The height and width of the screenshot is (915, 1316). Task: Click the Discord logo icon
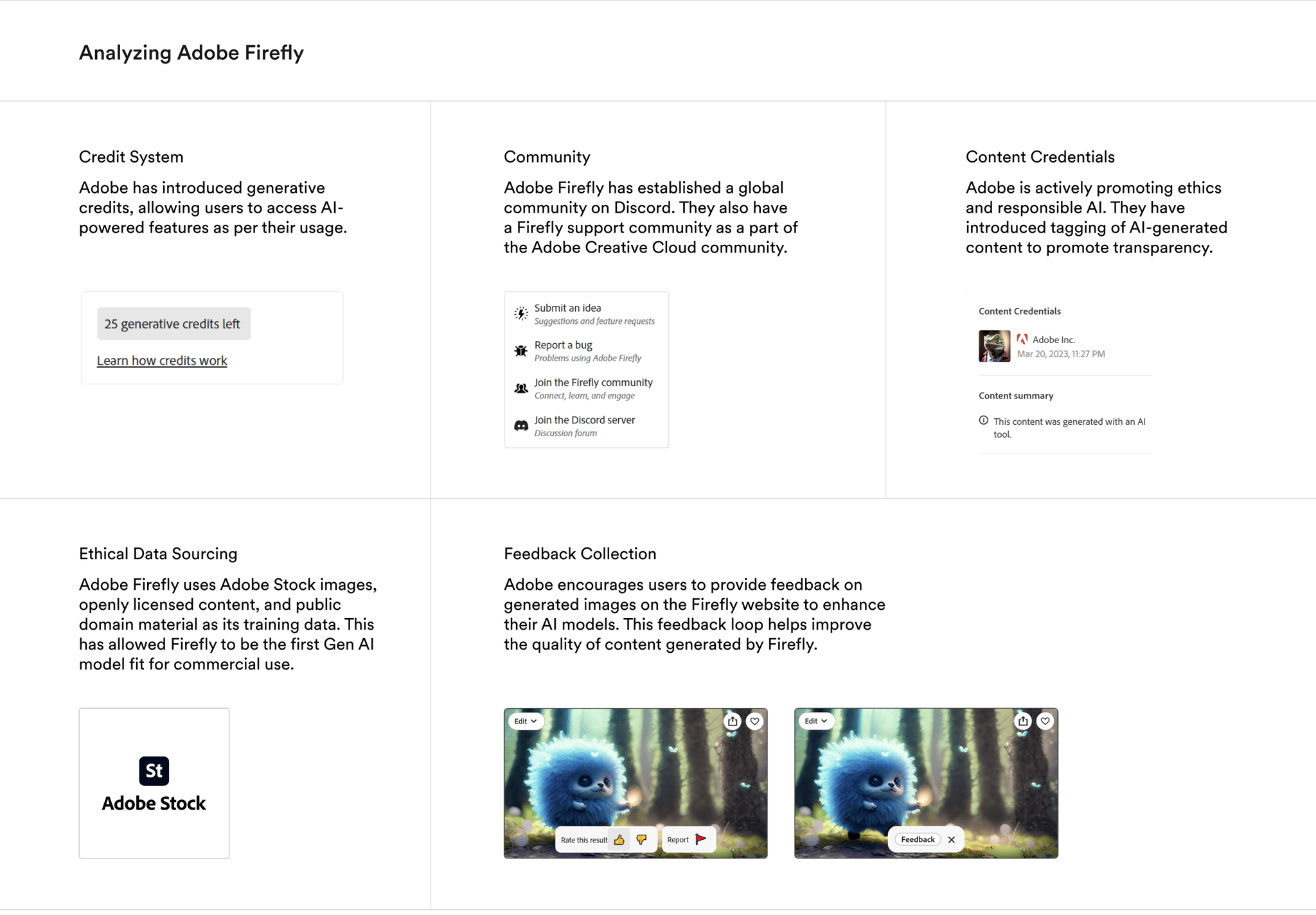pos(521,425)
